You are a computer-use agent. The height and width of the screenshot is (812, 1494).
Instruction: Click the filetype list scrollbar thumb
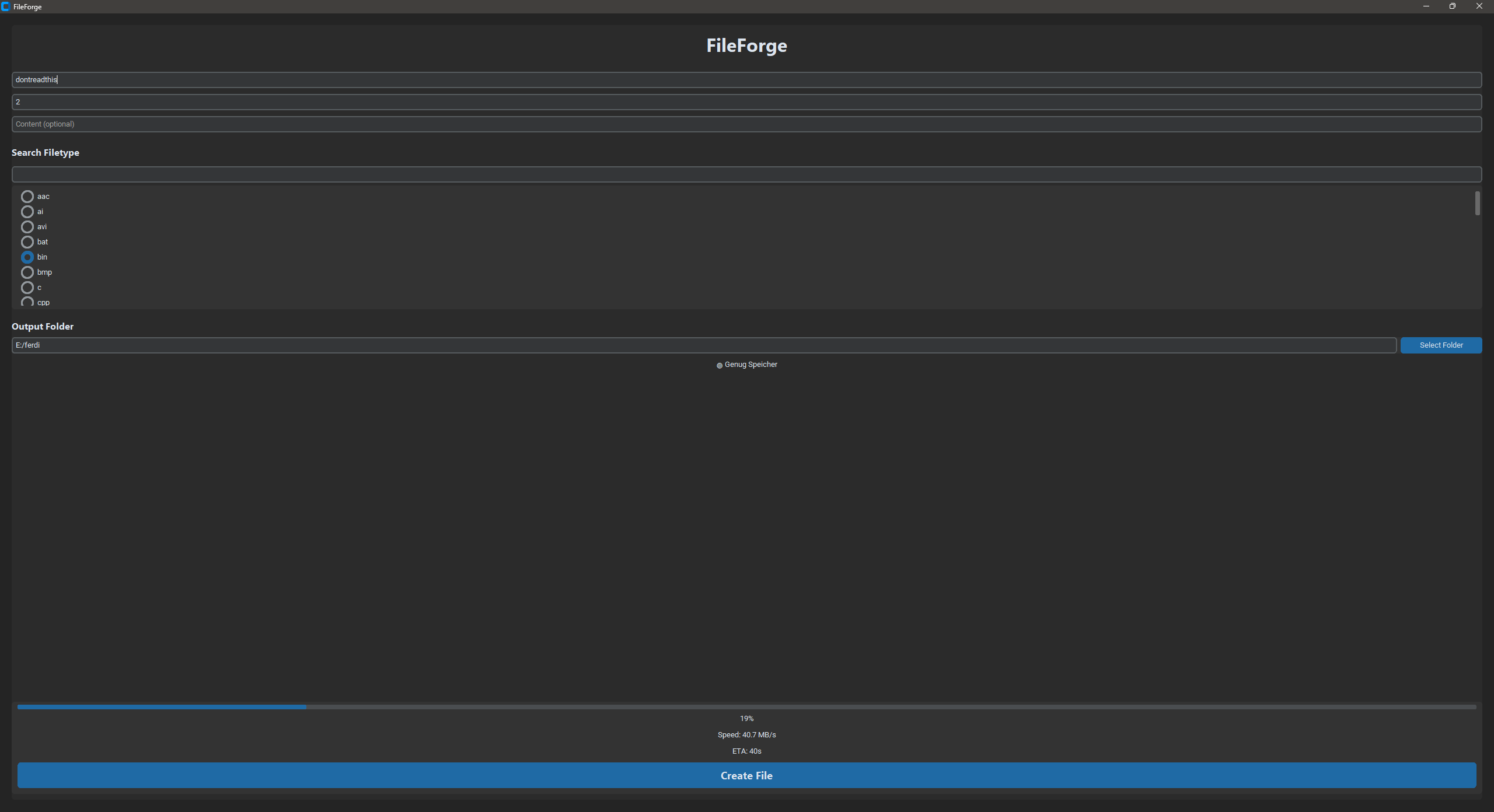coord(1477,204)
